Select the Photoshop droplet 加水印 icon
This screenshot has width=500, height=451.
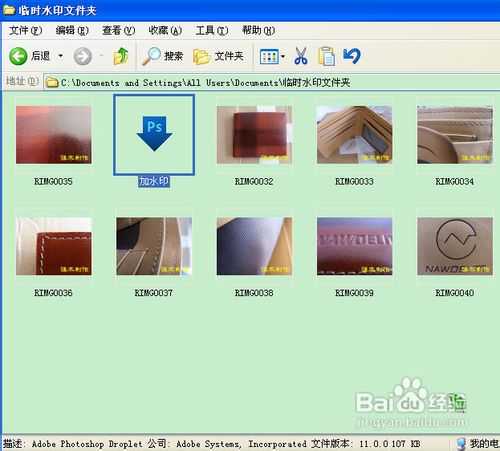(154, 134)
